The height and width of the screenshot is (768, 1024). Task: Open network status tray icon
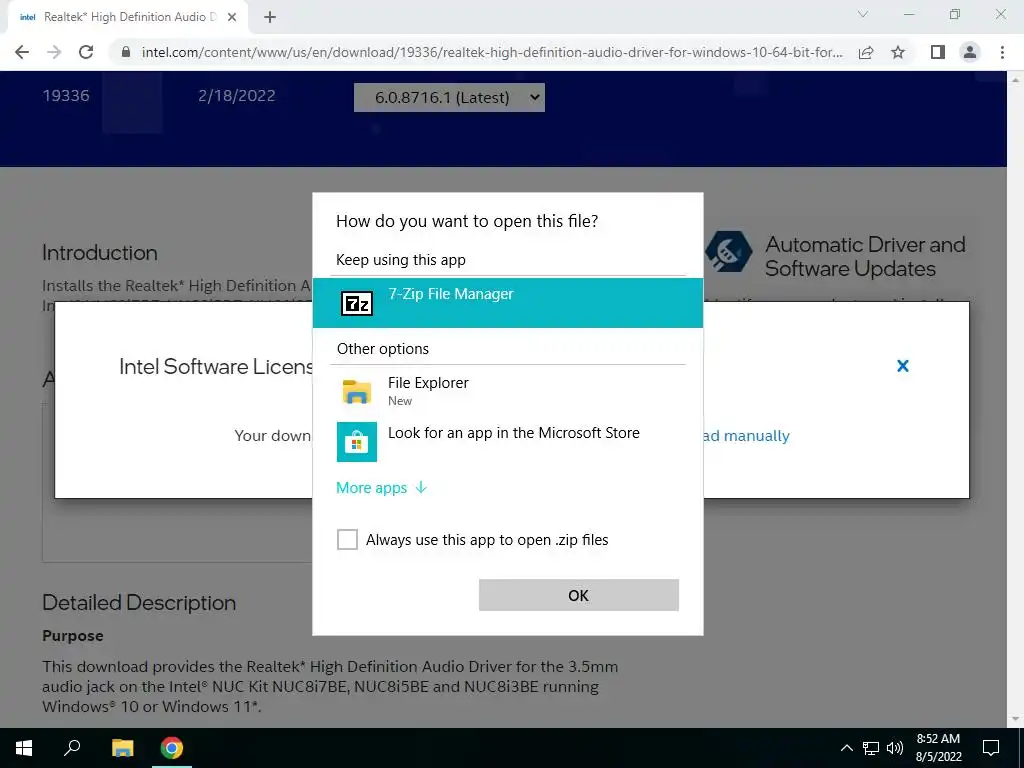[871, 748]
